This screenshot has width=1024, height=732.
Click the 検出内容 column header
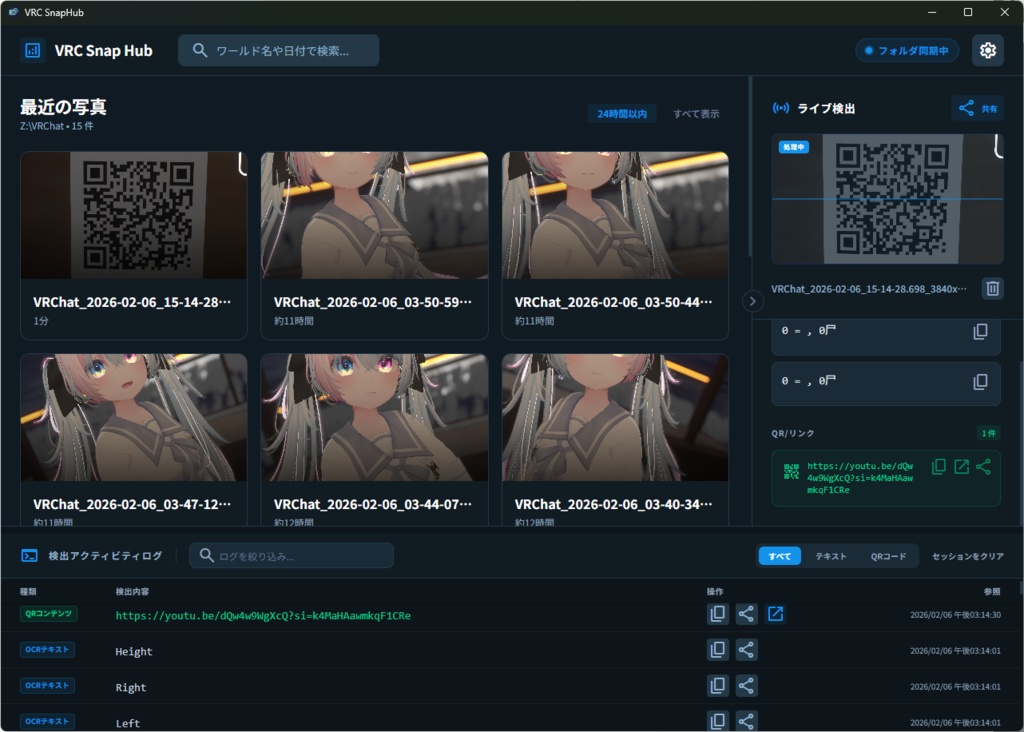[132, 592]
